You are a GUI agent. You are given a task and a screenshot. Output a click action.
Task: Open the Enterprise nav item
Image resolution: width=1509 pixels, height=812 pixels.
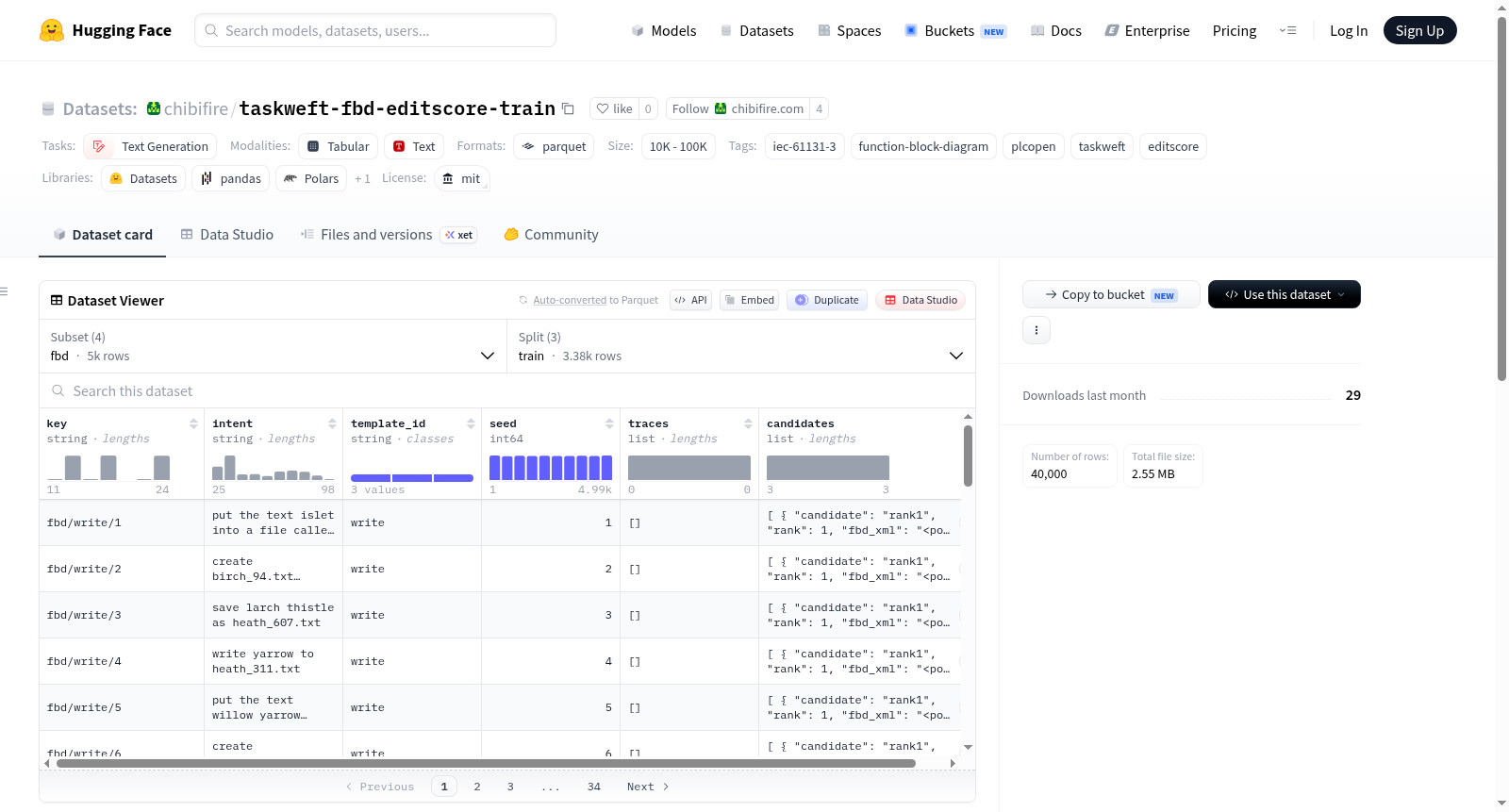click(1147, 30)
